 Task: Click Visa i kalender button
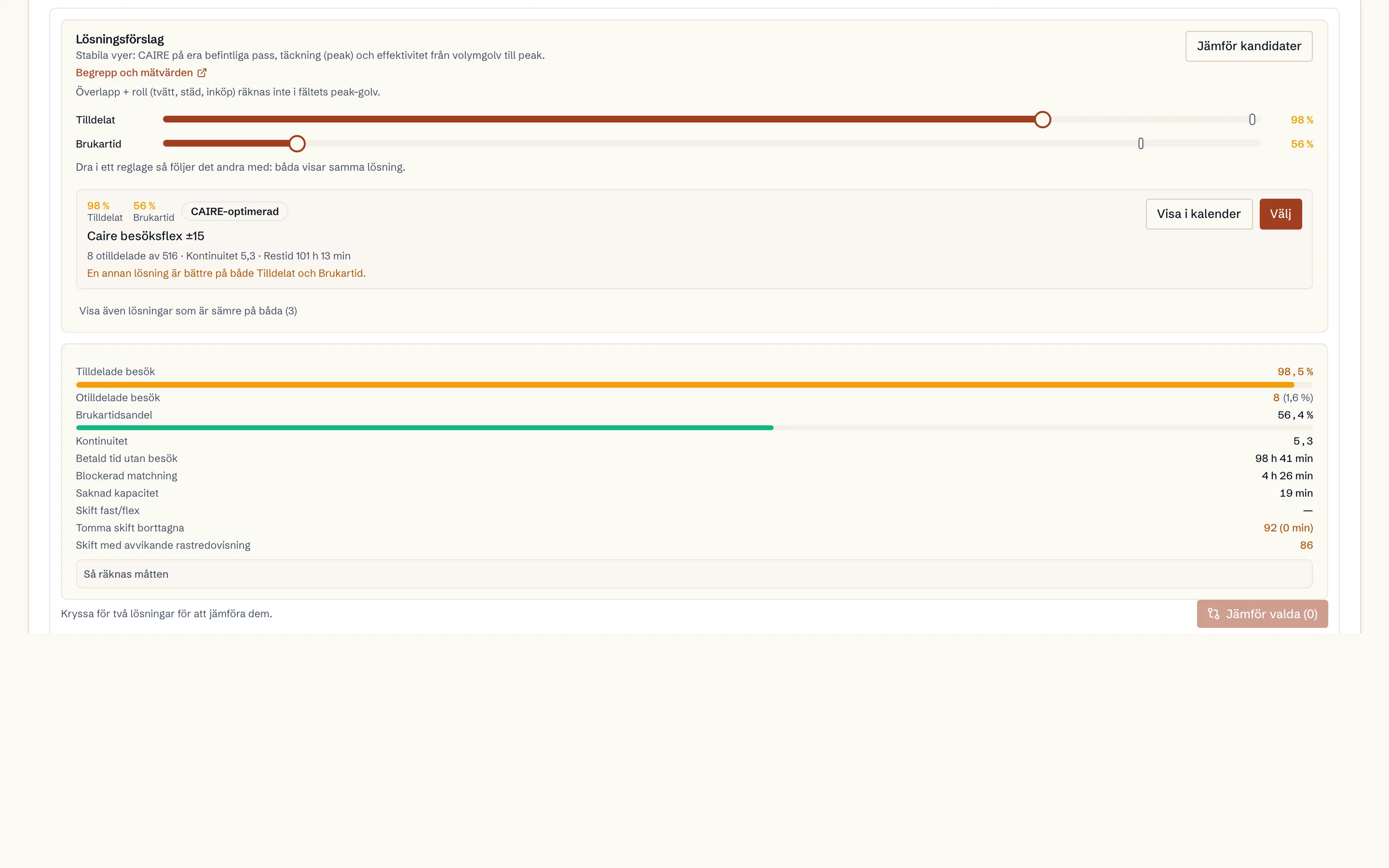click(x=1199, y=214)
